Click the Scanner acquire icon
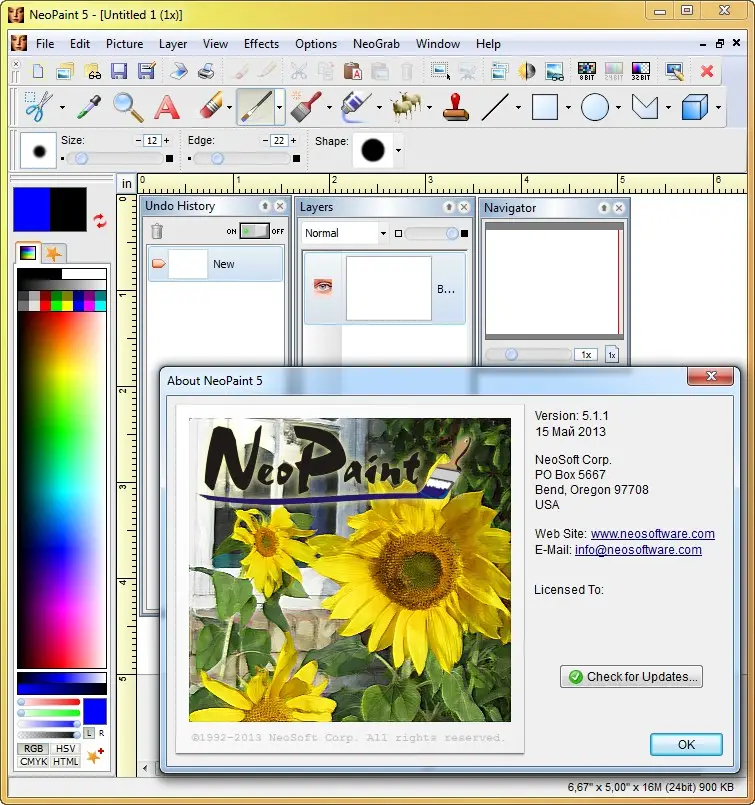The image size is (755, 805). [179, 71]
